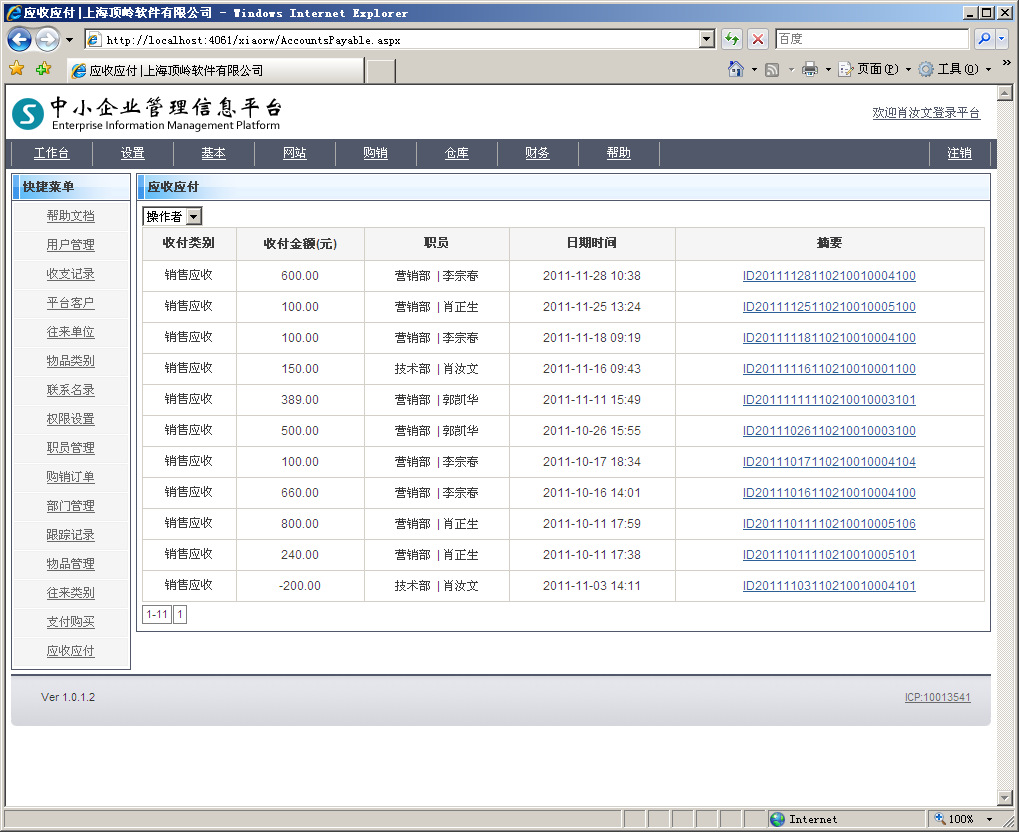1019x832 pixels.
Task: Open record ID2011112811021001000​4100 link
Action: [829, 276]
